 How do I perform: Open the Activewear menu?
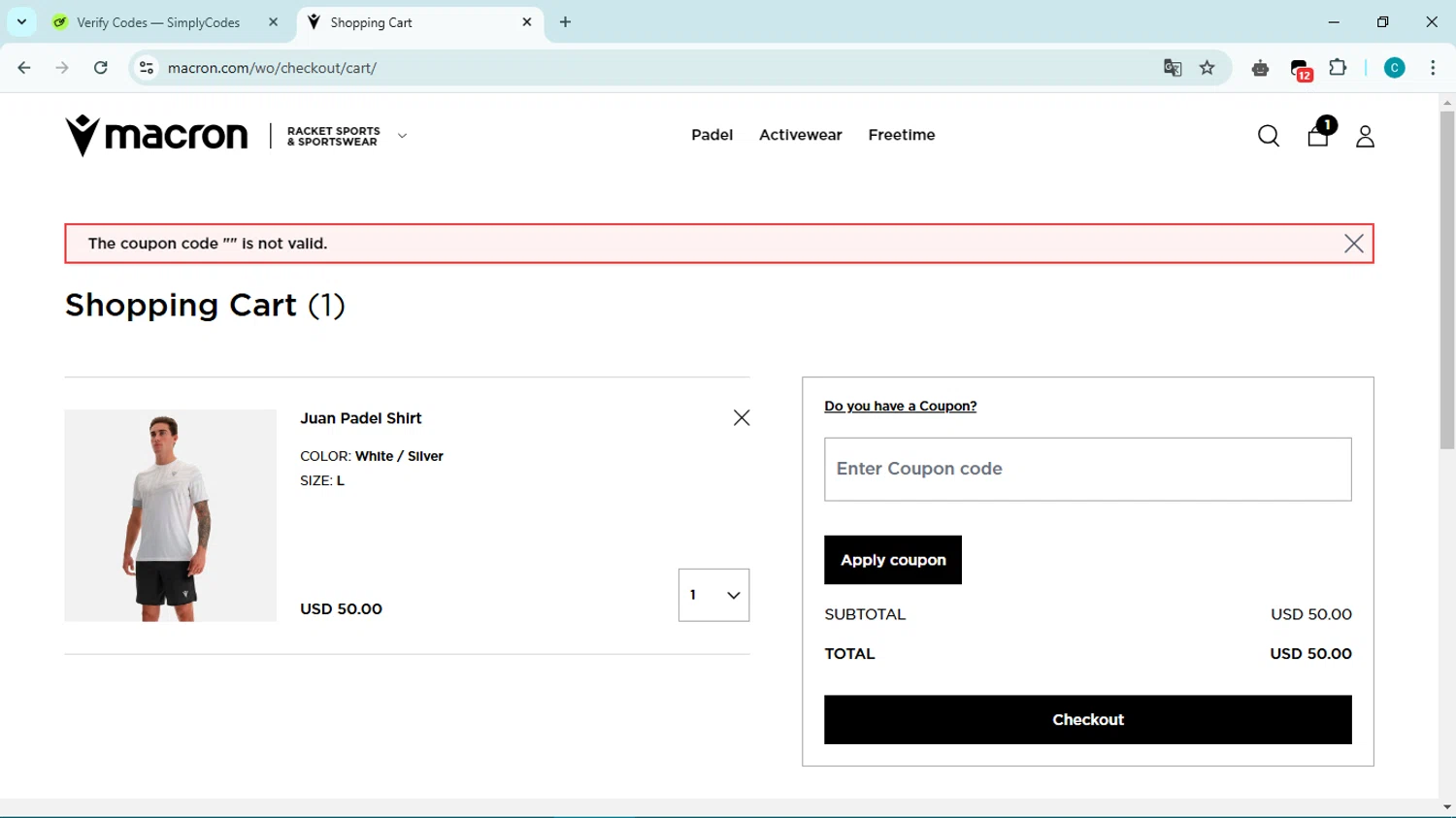click(800, 135)
